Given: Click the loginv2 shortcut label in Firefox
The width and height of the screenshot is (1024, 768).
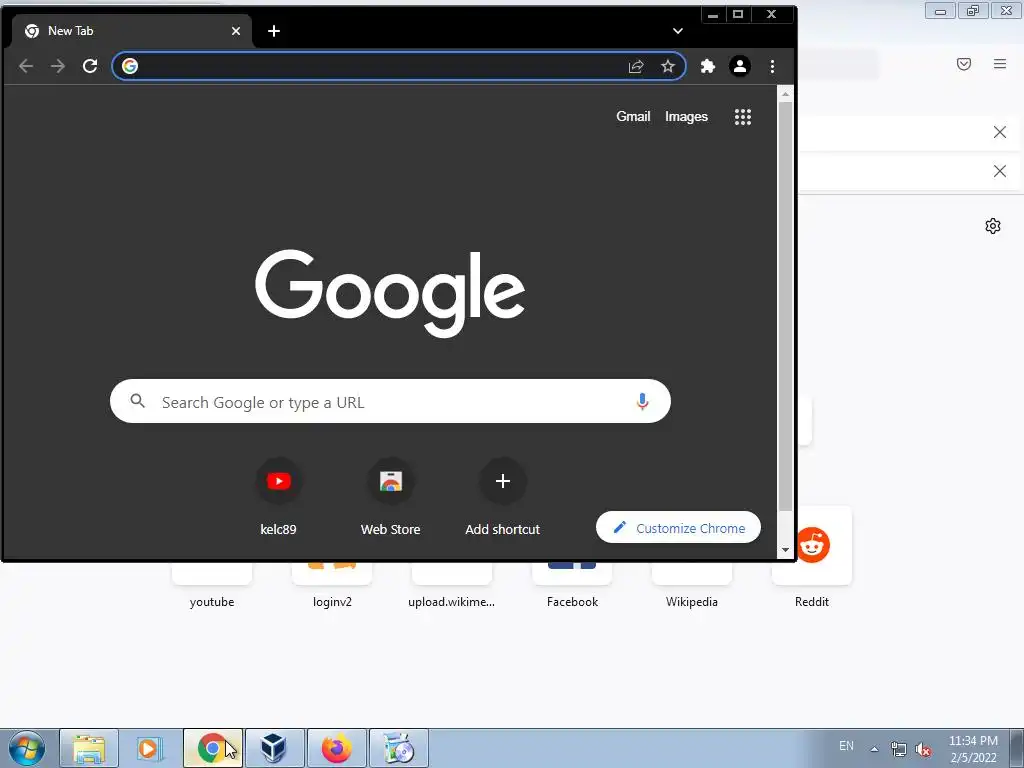Looking at the screenshot, I should [332, 601].
